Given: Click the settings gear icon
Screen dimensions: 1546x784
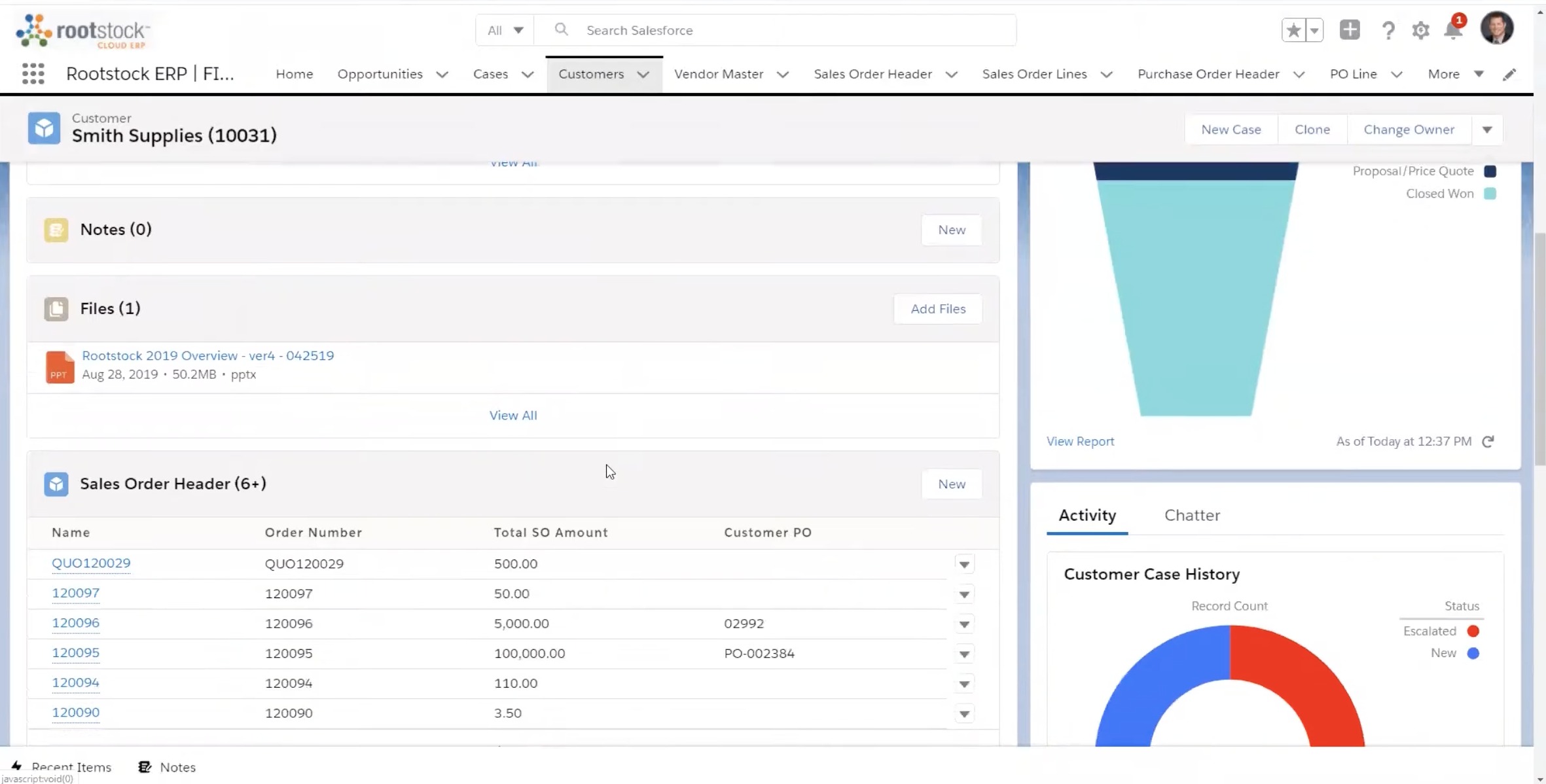Looking at the screenshot, I should 1421,30.
